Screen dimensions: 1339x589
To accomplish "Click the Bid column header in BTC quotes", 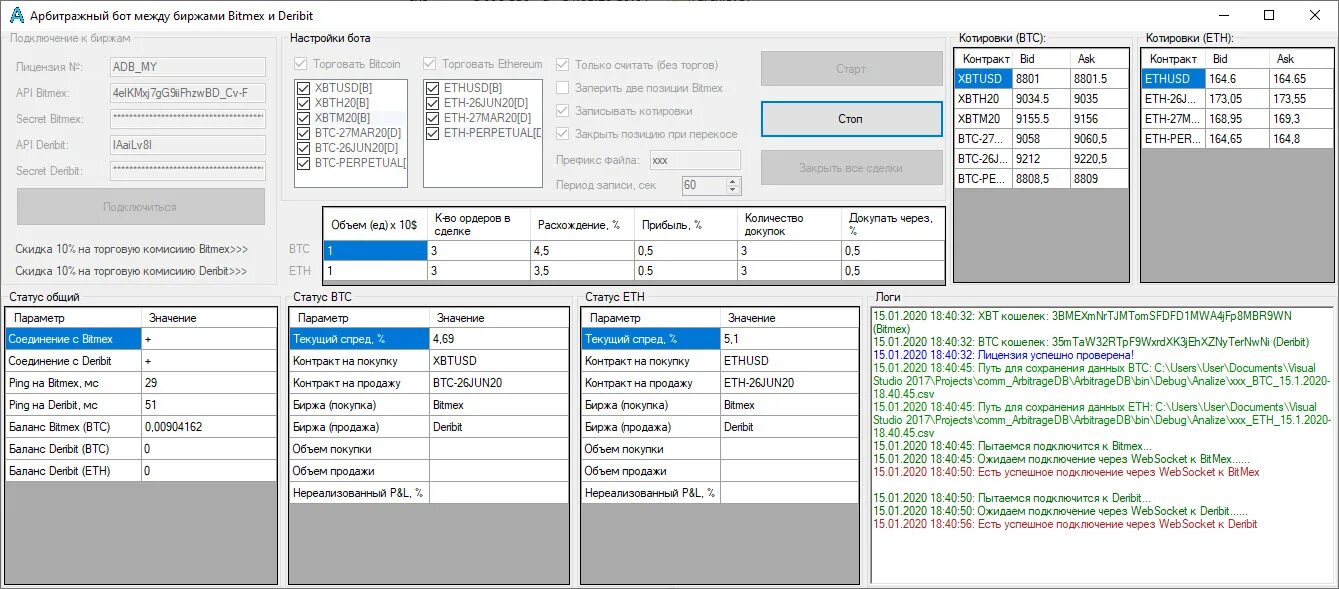I will 1041,59.
